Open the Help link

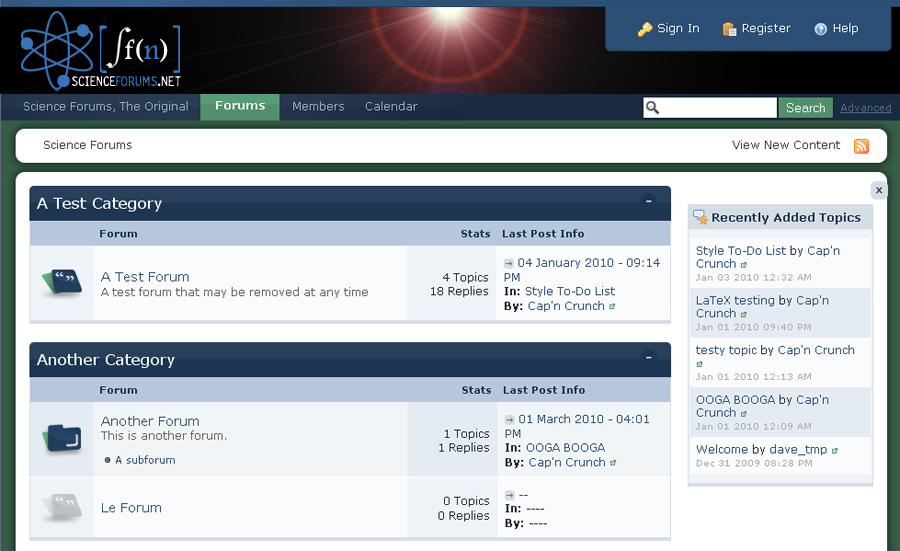coord(845,28)
